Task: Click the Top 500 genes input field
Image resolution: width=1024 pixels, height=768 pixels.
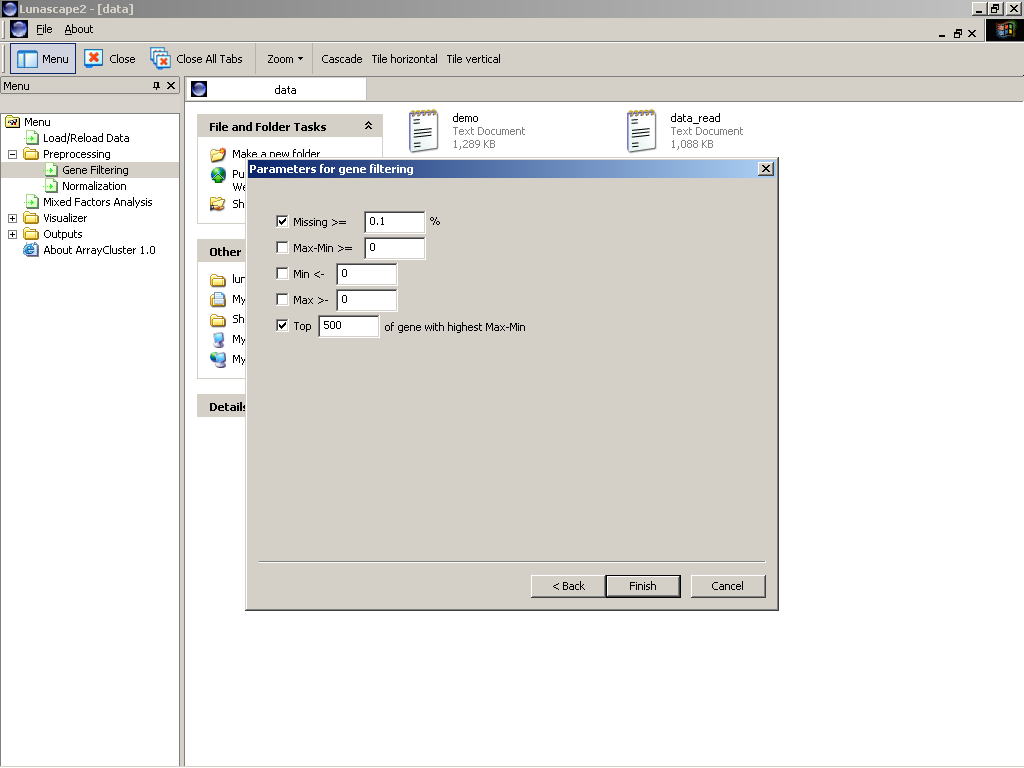Action: click(348, 326)
